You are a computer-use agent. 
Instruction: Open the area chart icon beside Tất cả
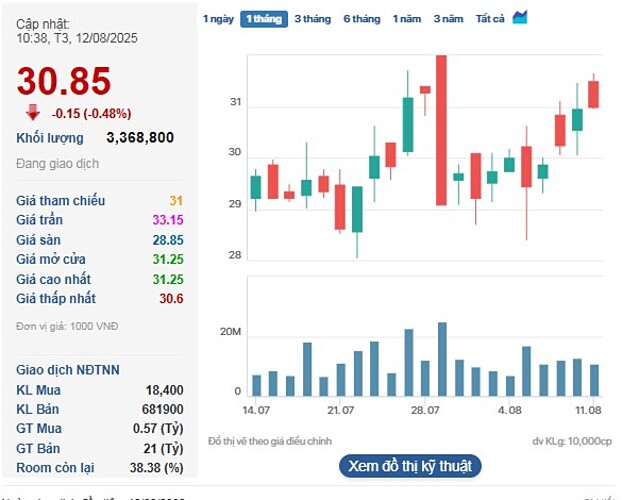pyautogui.click(x=519, y=18)
